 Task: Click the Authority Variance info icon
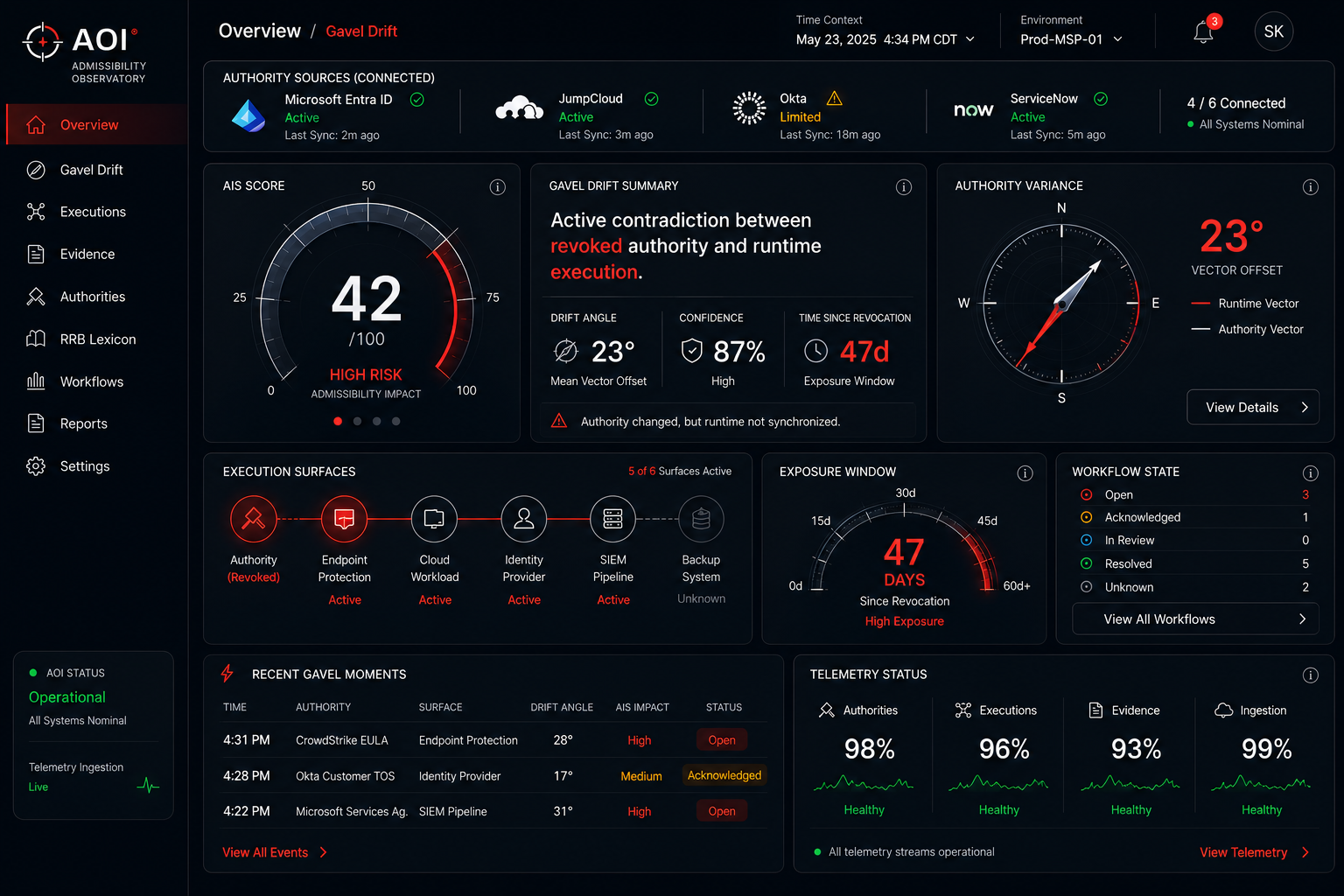[1310, 186]
